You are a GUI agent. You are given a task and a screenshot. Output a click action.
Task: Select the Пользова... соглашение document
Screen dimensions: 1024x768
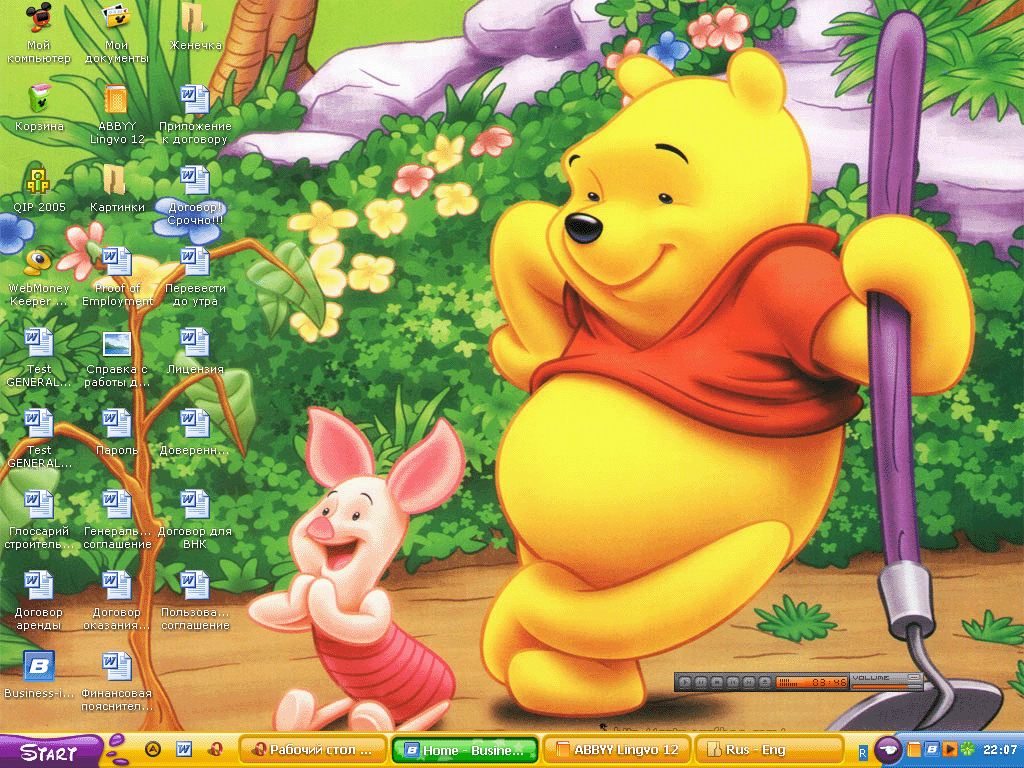tap(195, 600)
